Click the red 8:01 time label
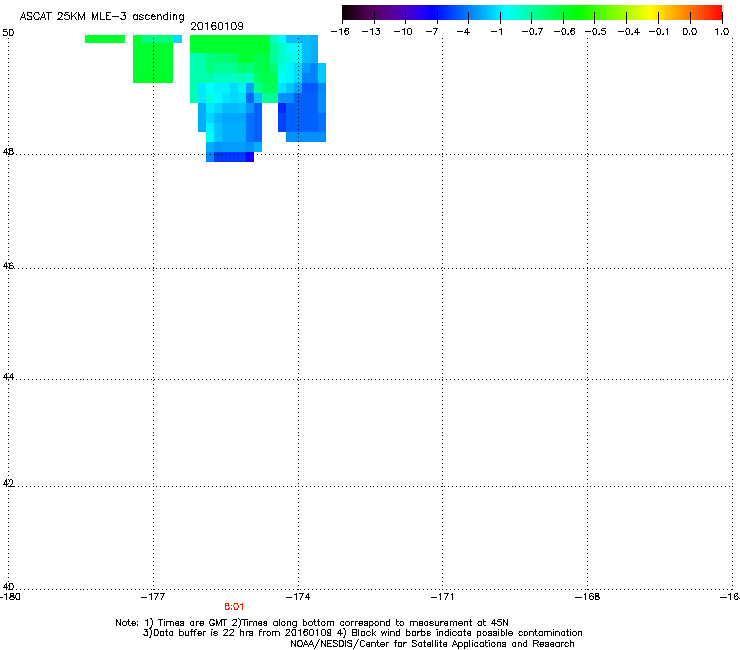Viewport: 740px width, 650px height. (x=234, y=607)
